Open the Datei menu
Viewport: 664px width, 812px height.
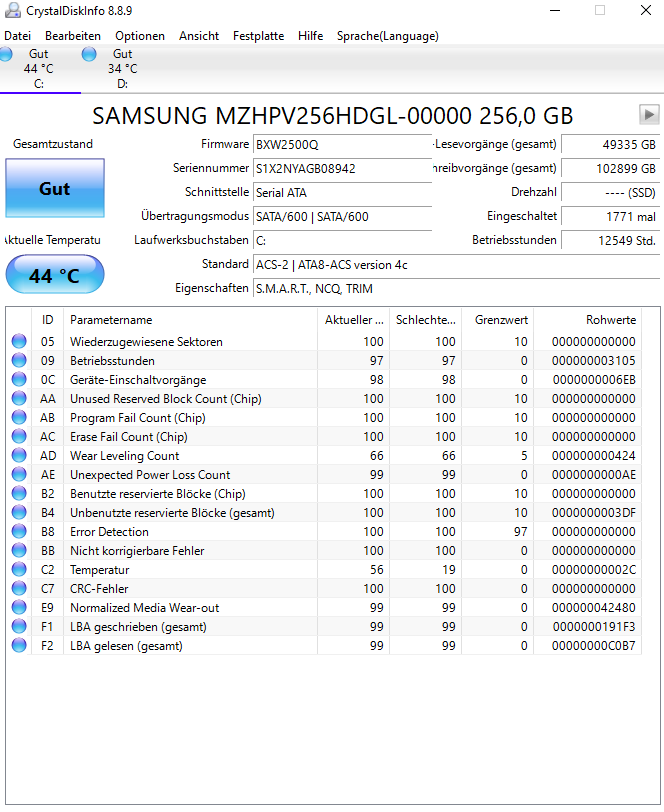click(x=18, y=36)
